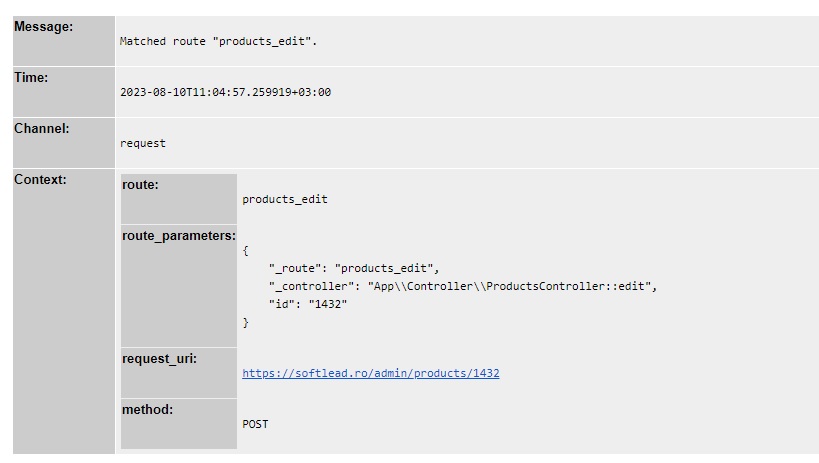Screen dimensions: 819x463
Task: Click the 'method:' context key
Action: point(147,410)
